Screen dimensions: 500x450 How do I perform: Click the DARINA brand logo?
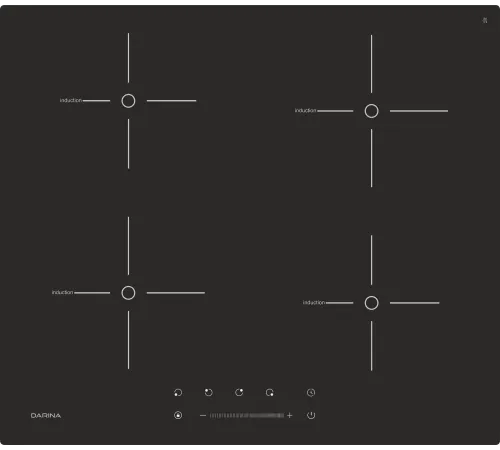[x=46, y=416]
